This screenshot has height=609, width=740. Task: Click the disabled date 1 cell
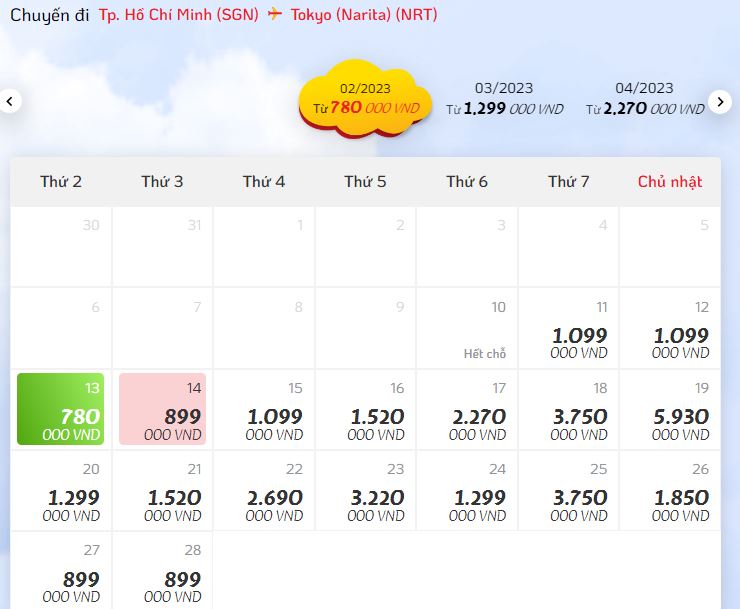pyautogui.click(x=264, y=246)
